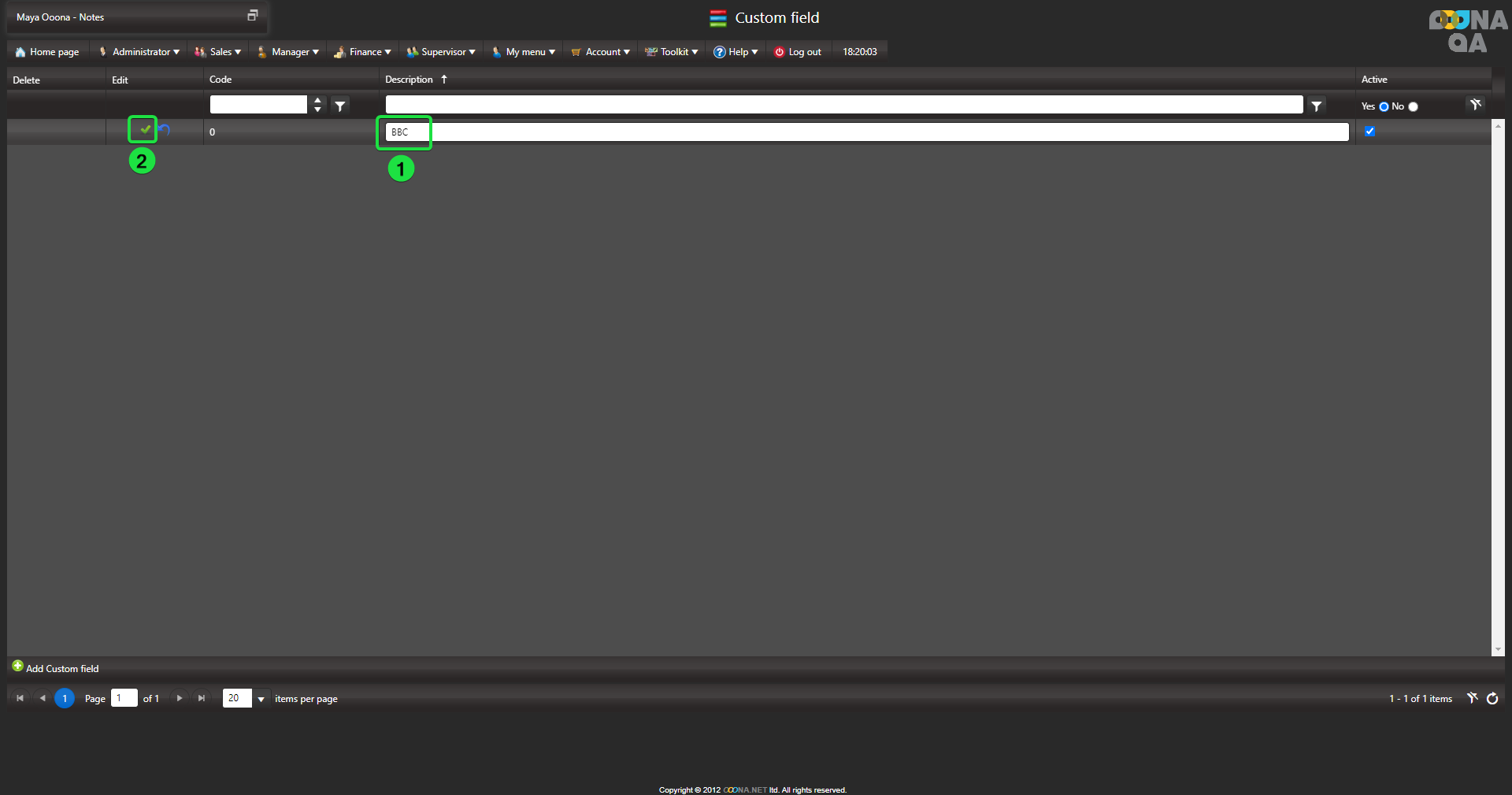Viewport: 1512px width, 795px height.
Task: Click the restore window icon beside Notes
Action: click(253, 16)
